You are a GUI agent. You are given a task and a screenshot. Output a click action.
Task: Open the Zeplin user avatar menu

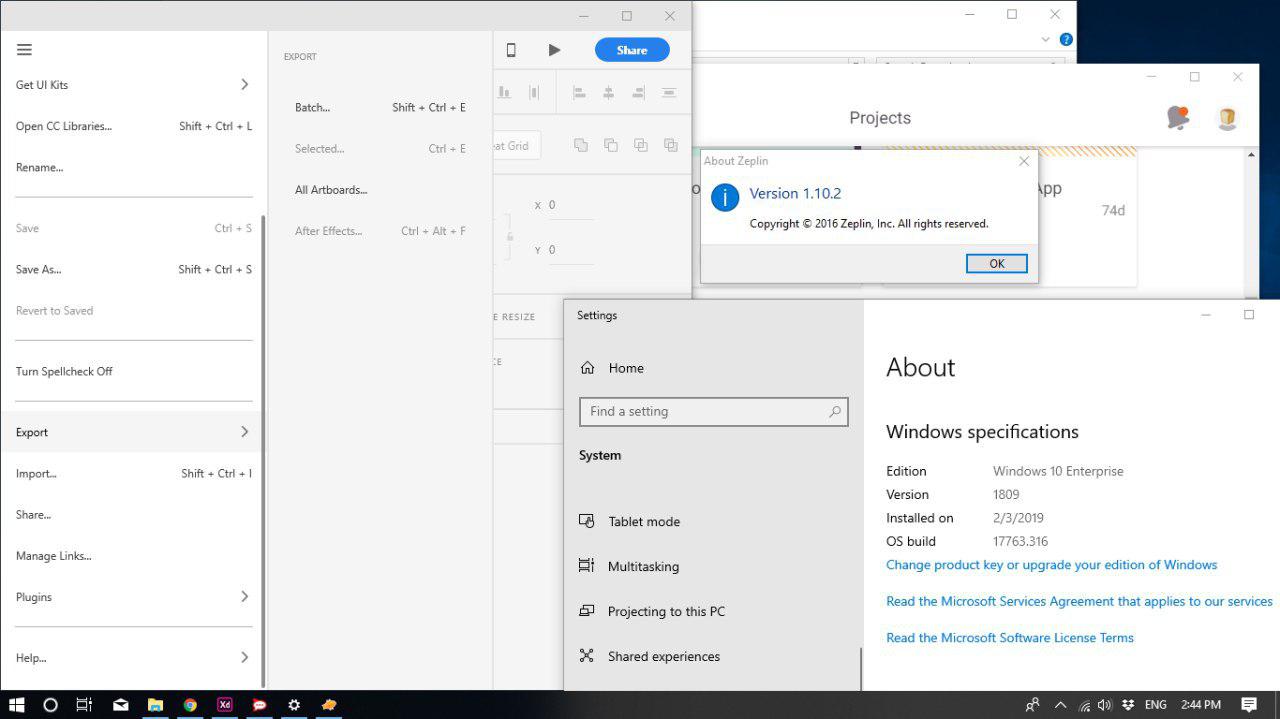click(1228, 117)
